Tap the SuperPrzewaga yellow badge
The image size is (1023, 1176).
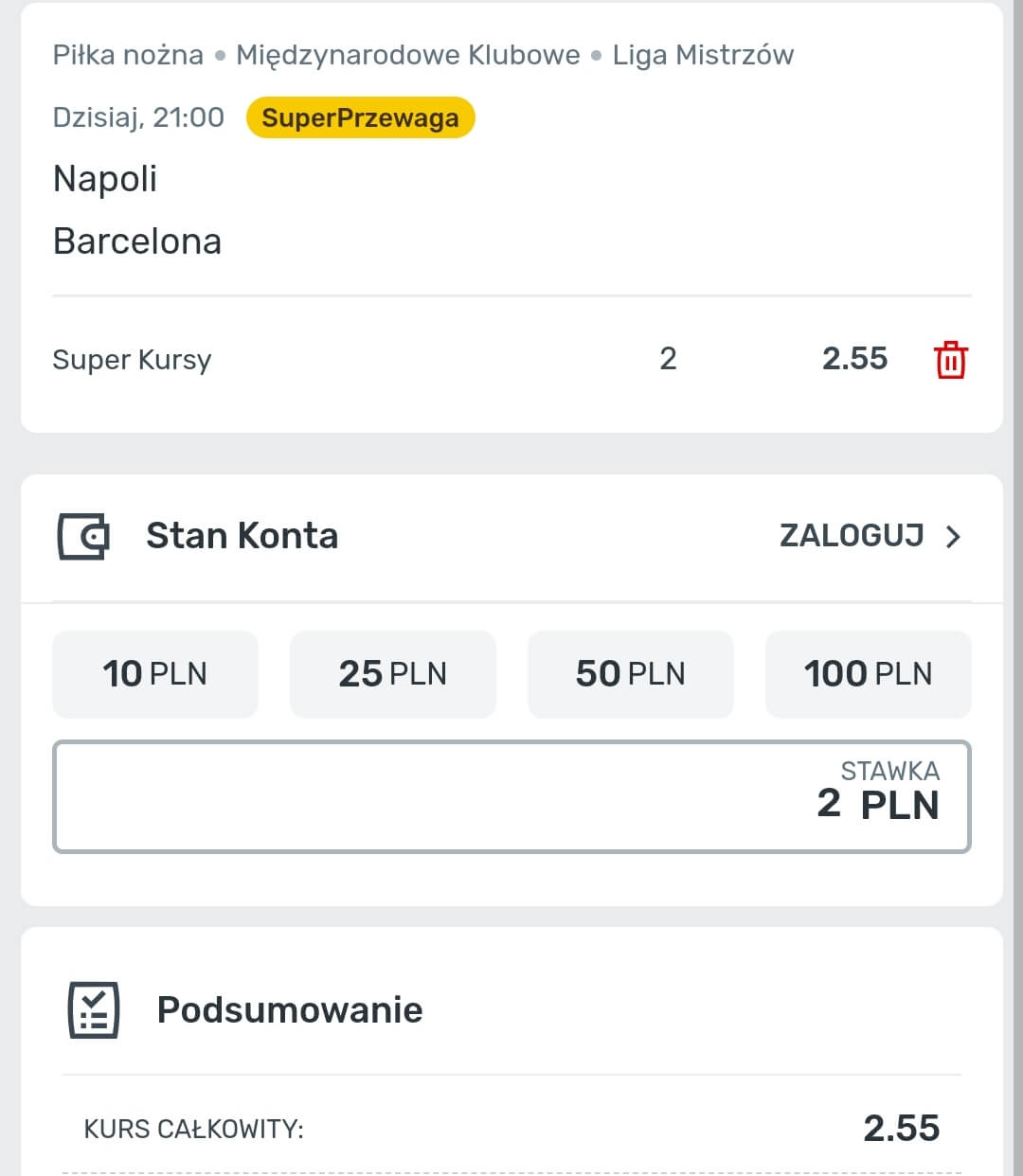(360, 117)
